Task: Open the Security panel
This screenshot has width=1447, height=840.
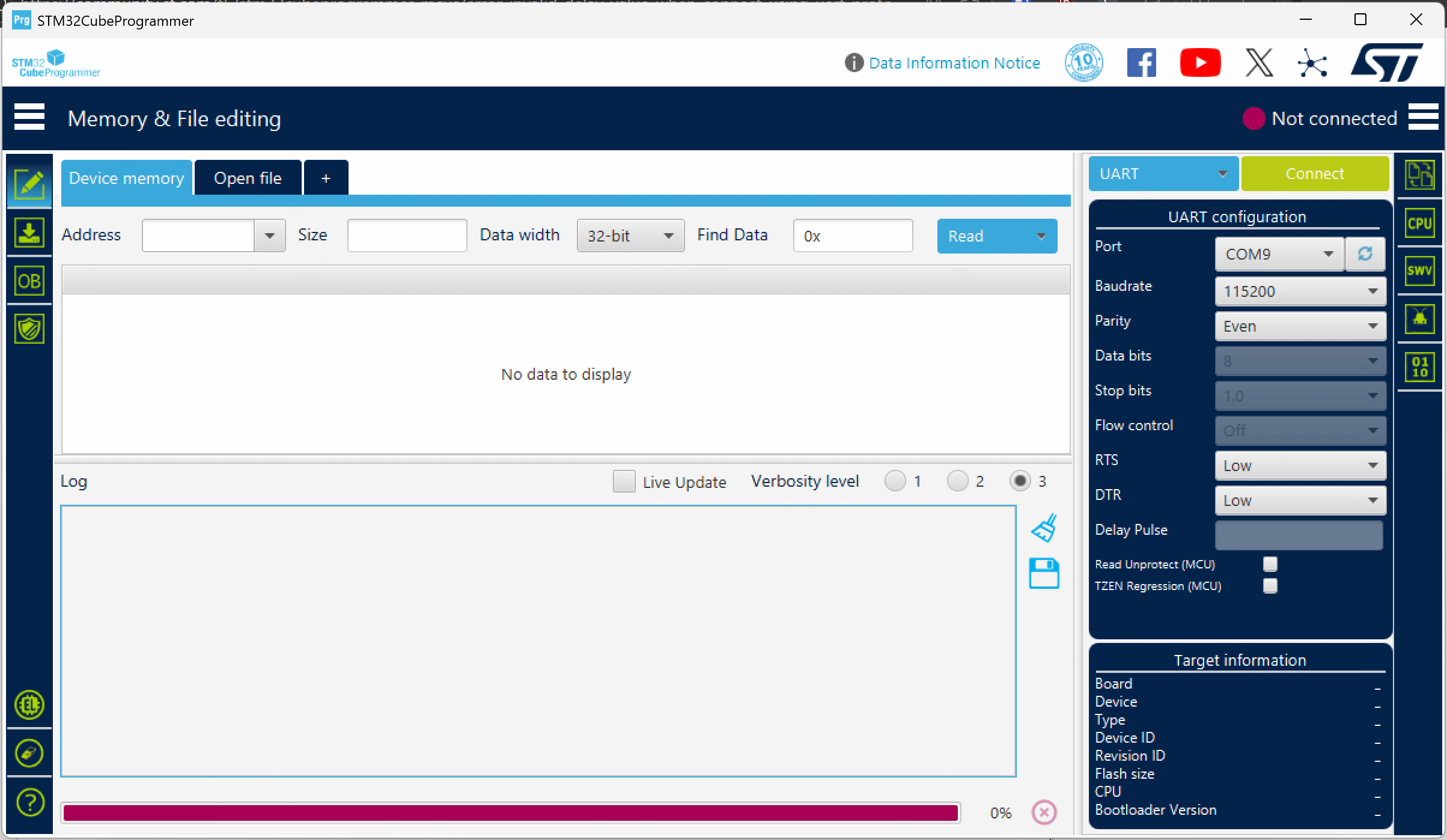Action: [x=29, y=329]
